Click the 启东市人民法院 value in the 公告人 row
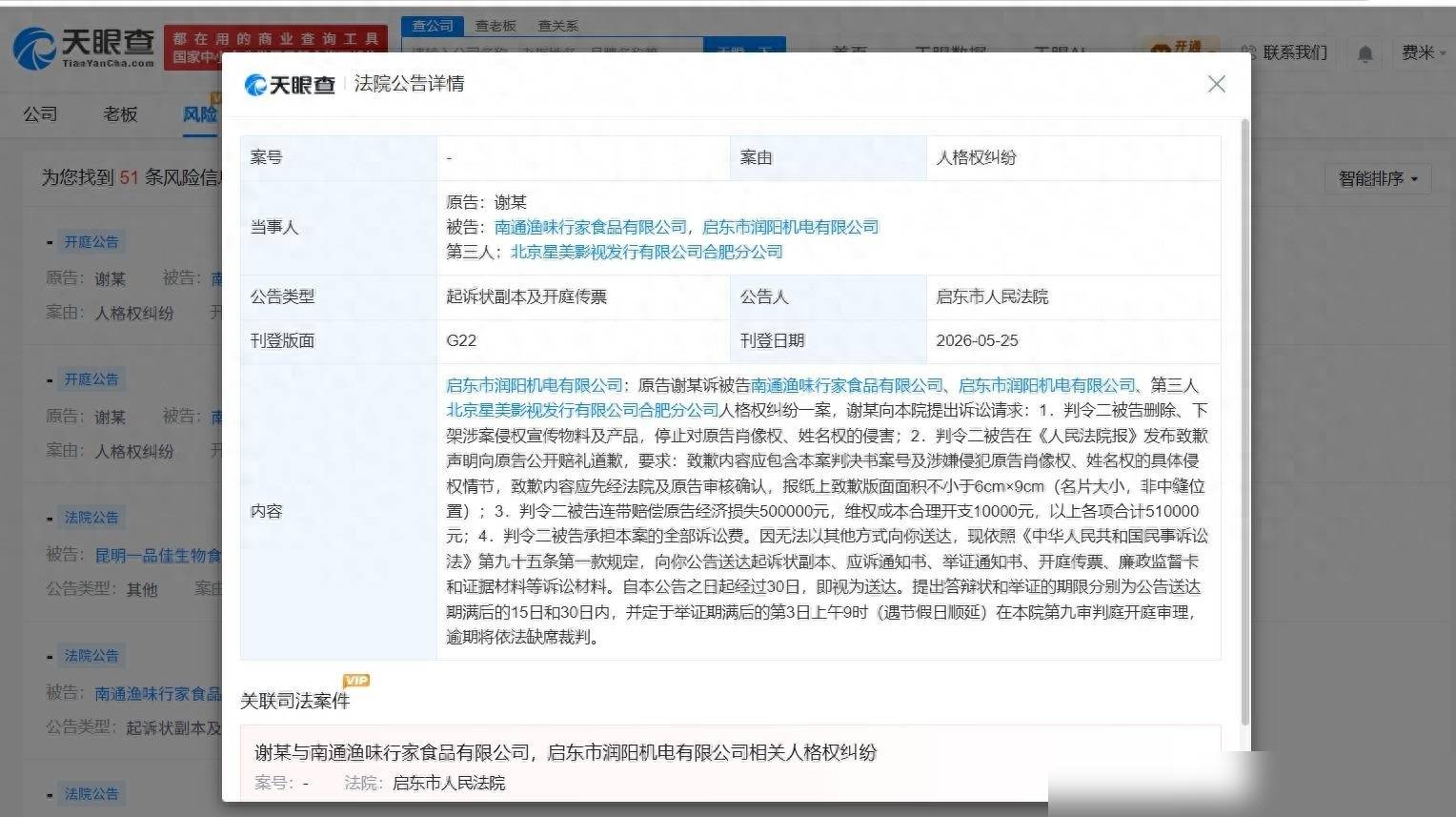The image size is (1456, 817). click(992, 296)
